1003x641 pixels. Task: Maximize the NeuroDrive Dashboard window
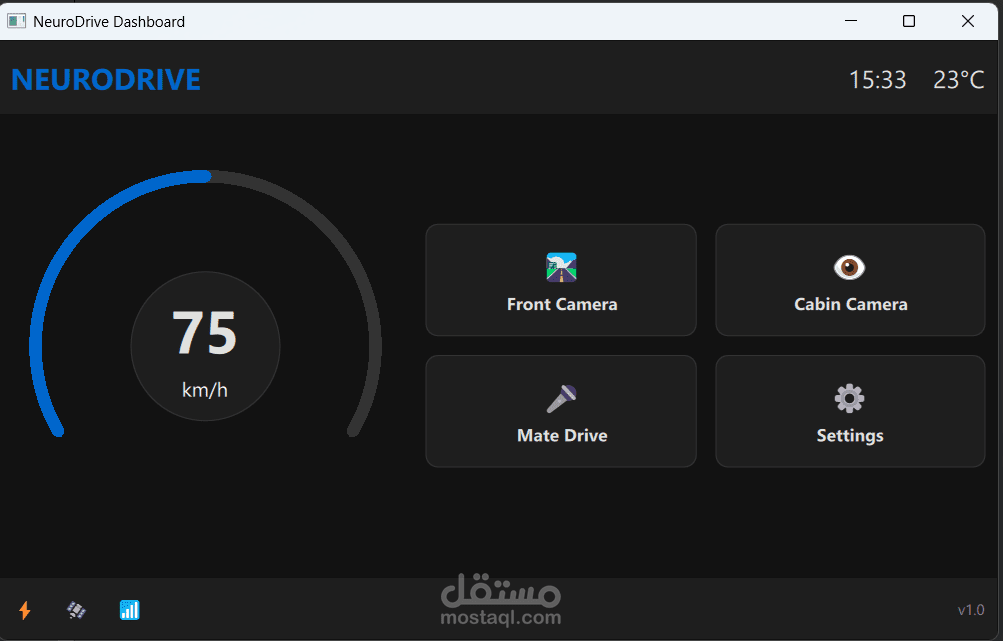point(909,21)
